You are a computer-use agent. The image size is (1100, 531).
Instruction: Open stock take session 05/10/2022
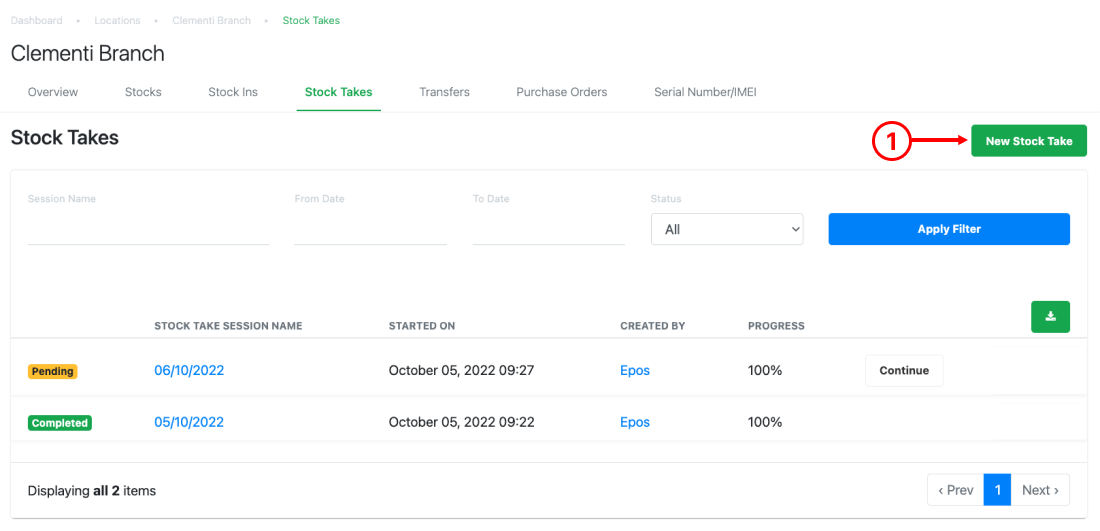tap(189, 422)
